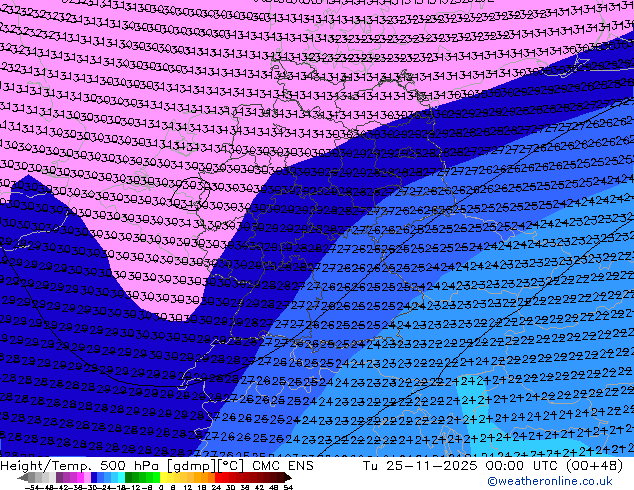The image size is (634, 490).
Task: Click the "CMC ENS" model label
Action: (x=283, y=466)
